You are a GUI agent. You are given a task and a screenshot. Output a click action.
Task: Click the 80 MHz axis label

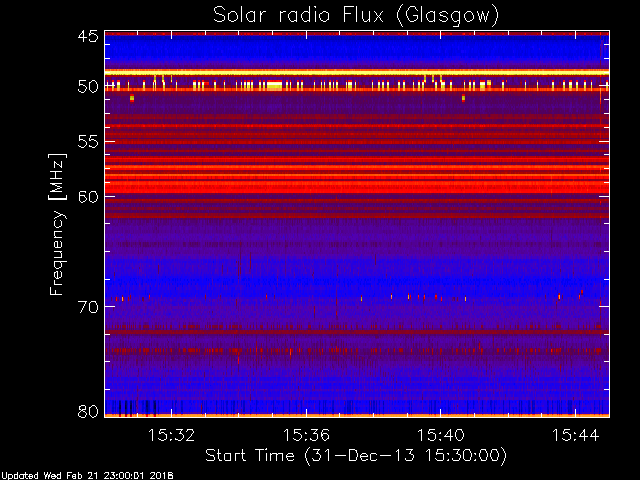point(88,411)
